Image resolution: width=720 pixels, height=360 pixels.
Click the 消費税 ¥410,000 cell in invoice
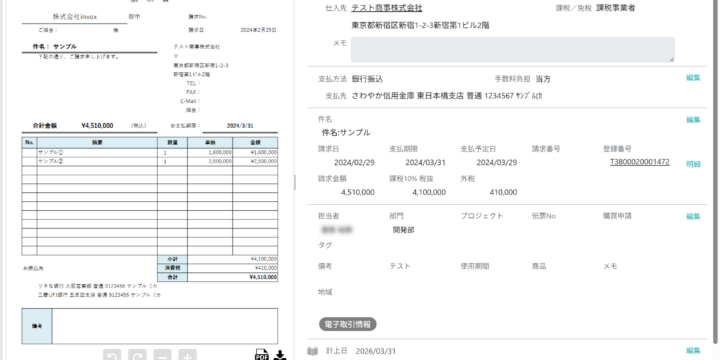click(232, 268)
